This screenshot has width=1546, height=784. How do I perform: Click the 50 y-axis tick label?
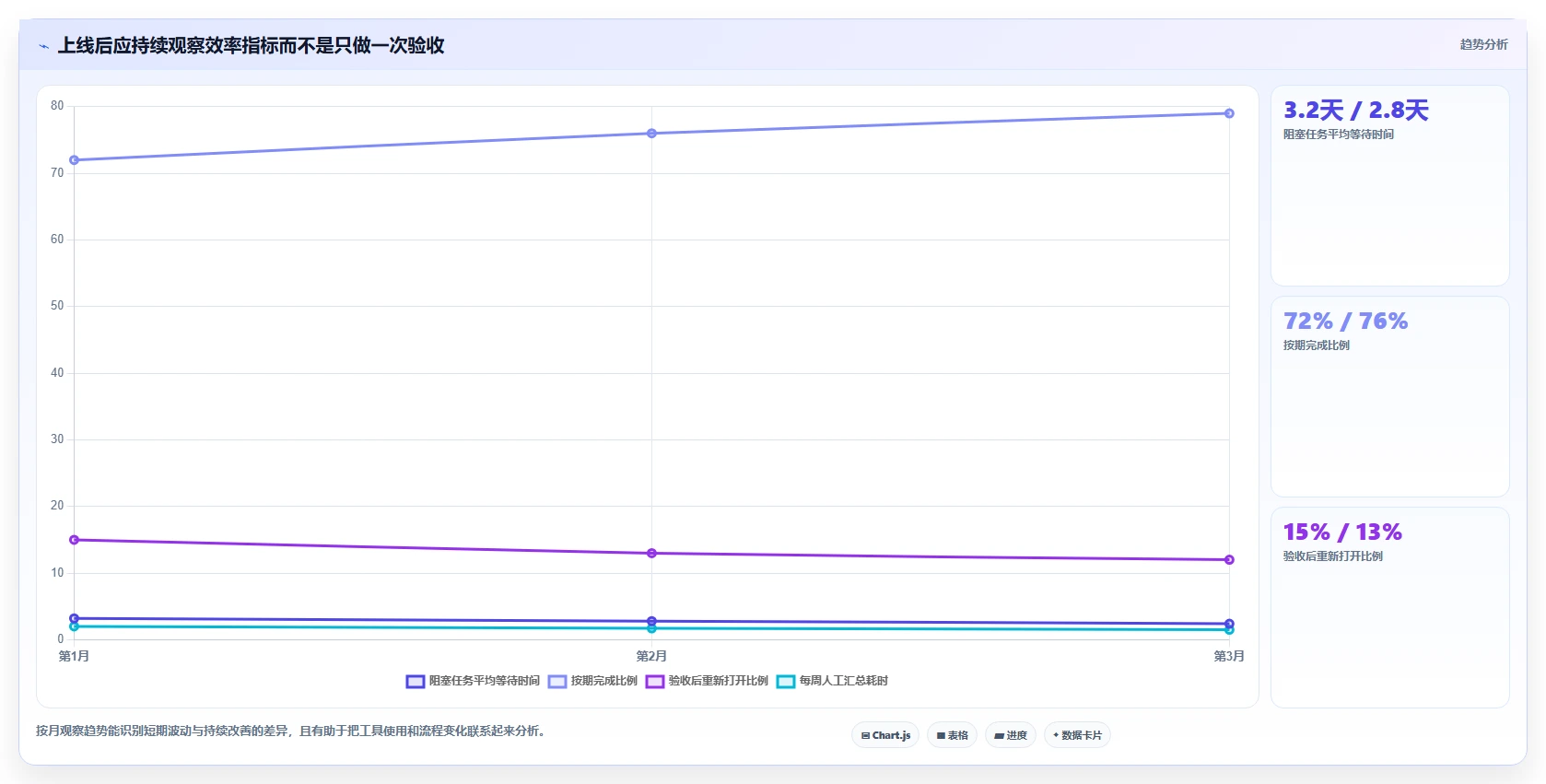click(57, 306)
